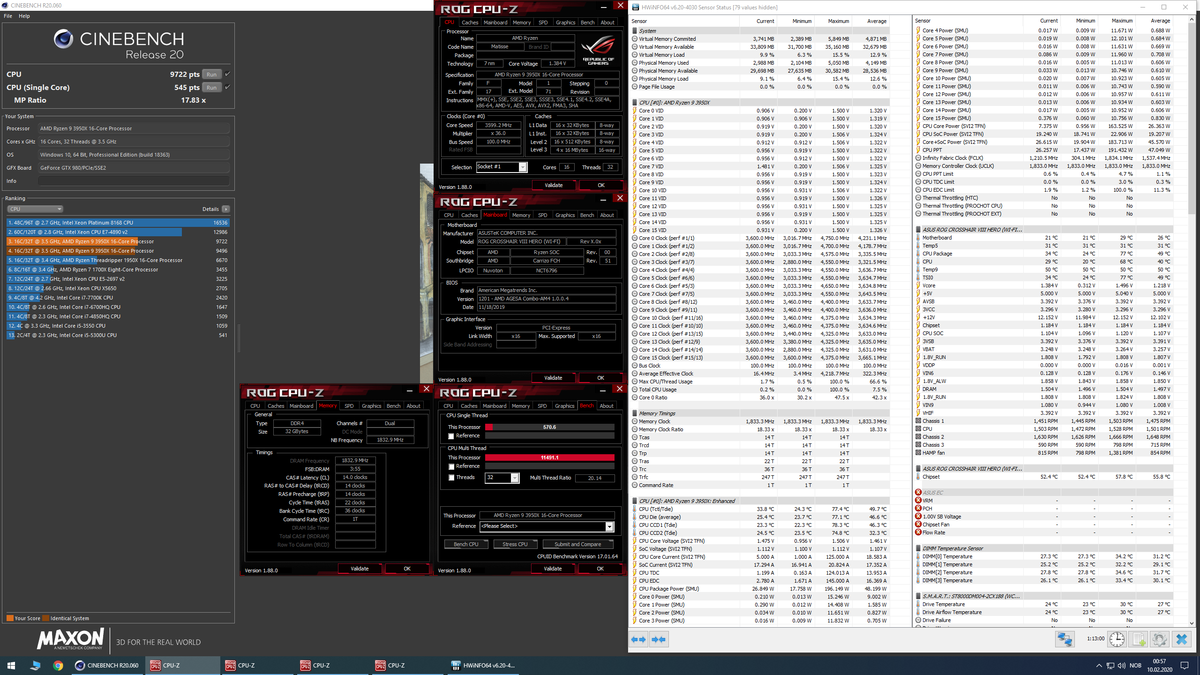Select DIMM Temperature Sensor group header
Image resolution: width=1200 pixels, height=675 pixels.
[x=1042, y=548]
